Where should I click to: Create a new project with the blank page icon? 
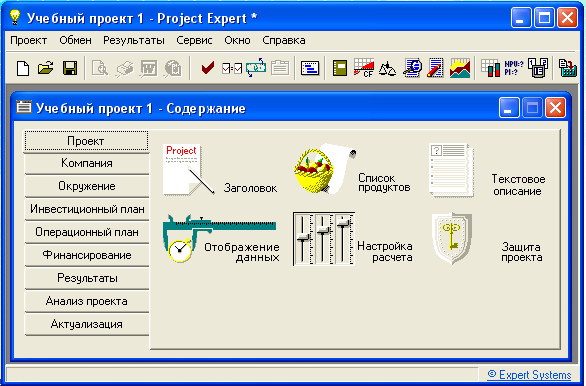click(23, 68)
